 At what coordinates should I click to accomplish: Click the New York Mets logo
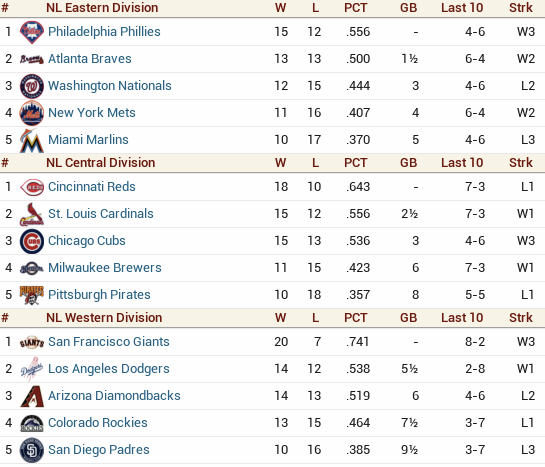click(32, 113)
